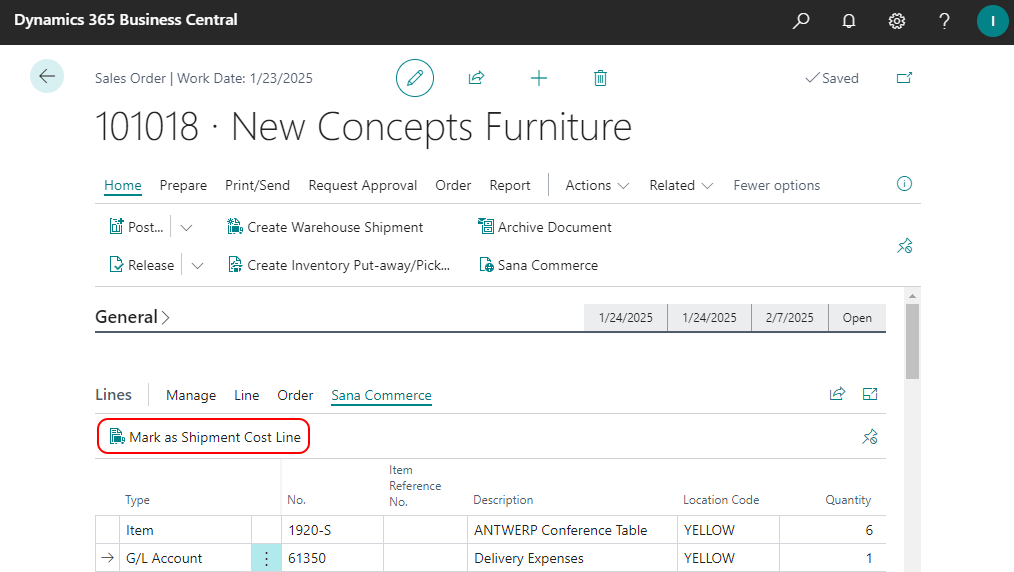Maximize the Lines section icon

pyautogui.click(x=870, y=394)
